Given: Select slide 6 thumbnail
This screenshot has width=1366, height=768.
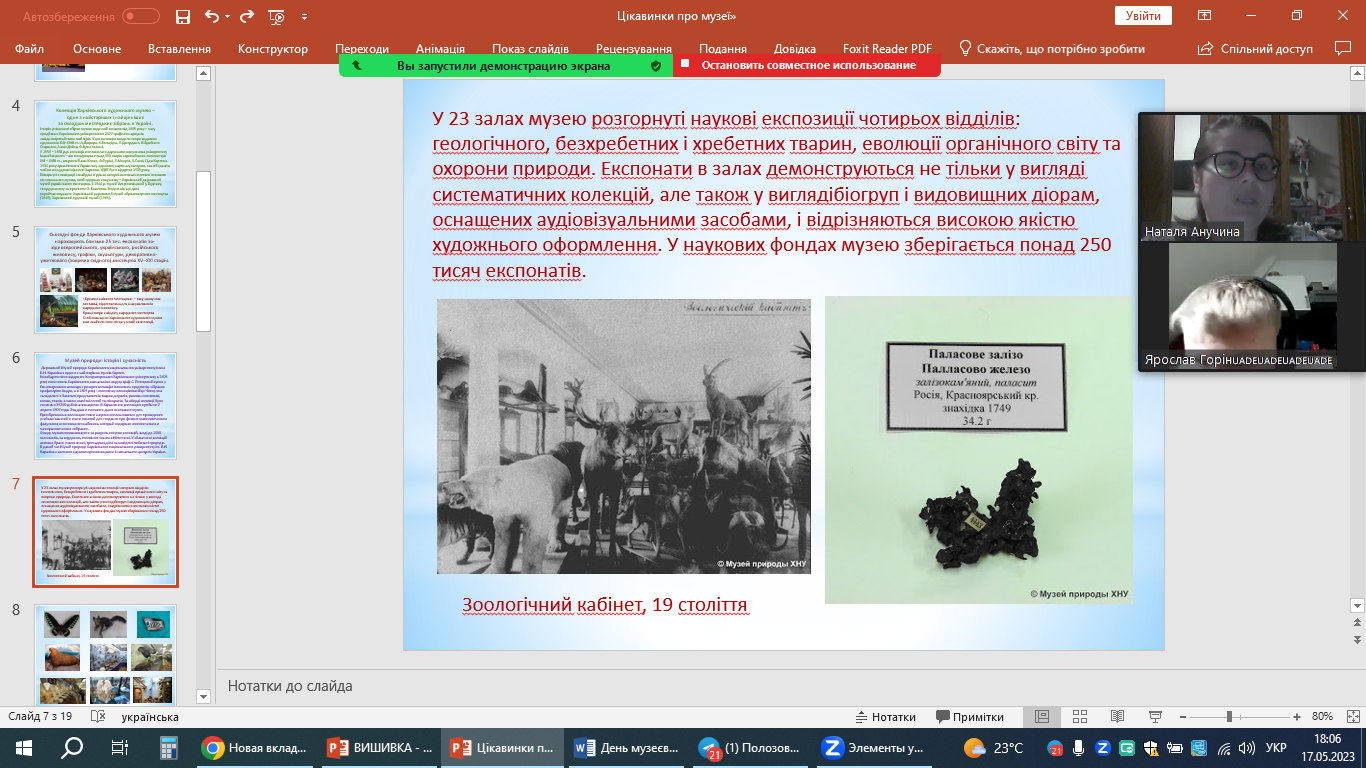Looking at the screenshot, I should coord(106,406).
